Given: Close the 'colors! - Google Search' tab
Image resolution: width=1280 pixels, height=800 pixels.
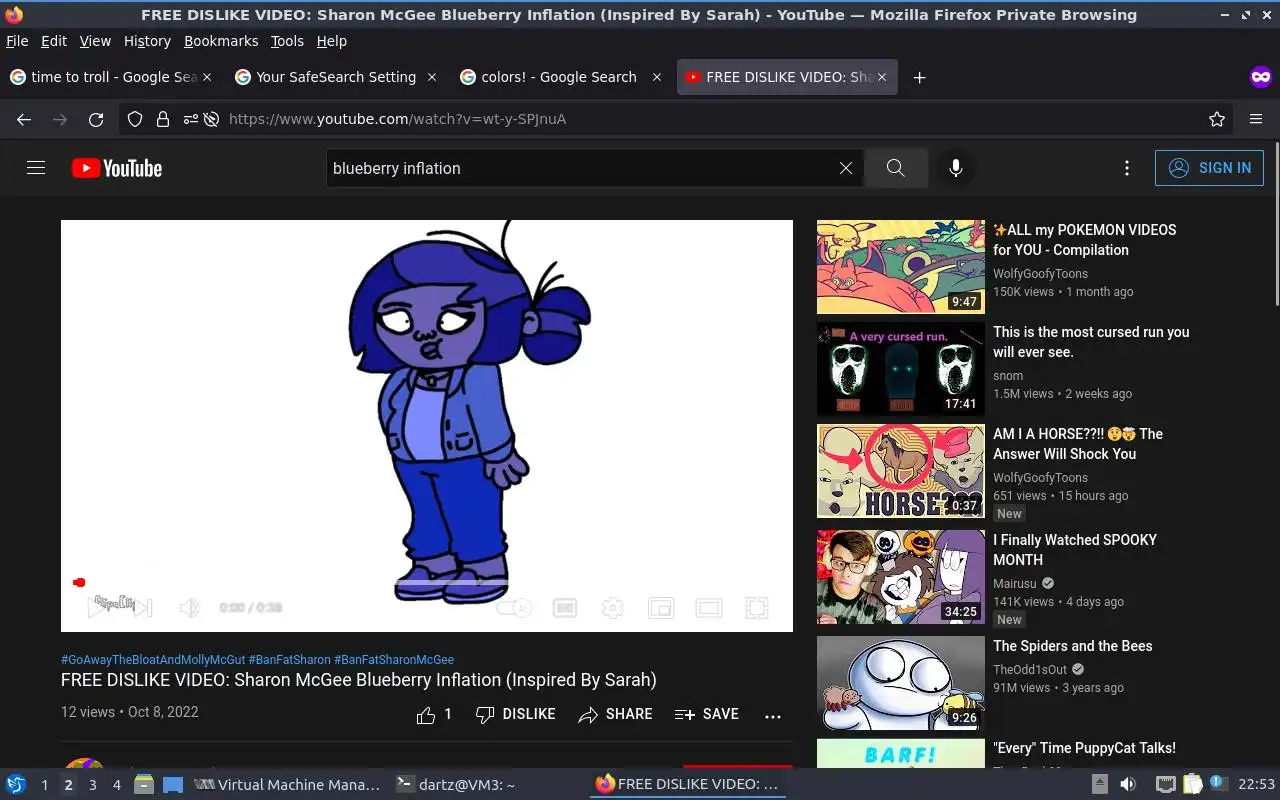Looking at the screenshot, I should pyautogui.click(x=657, y=77).
